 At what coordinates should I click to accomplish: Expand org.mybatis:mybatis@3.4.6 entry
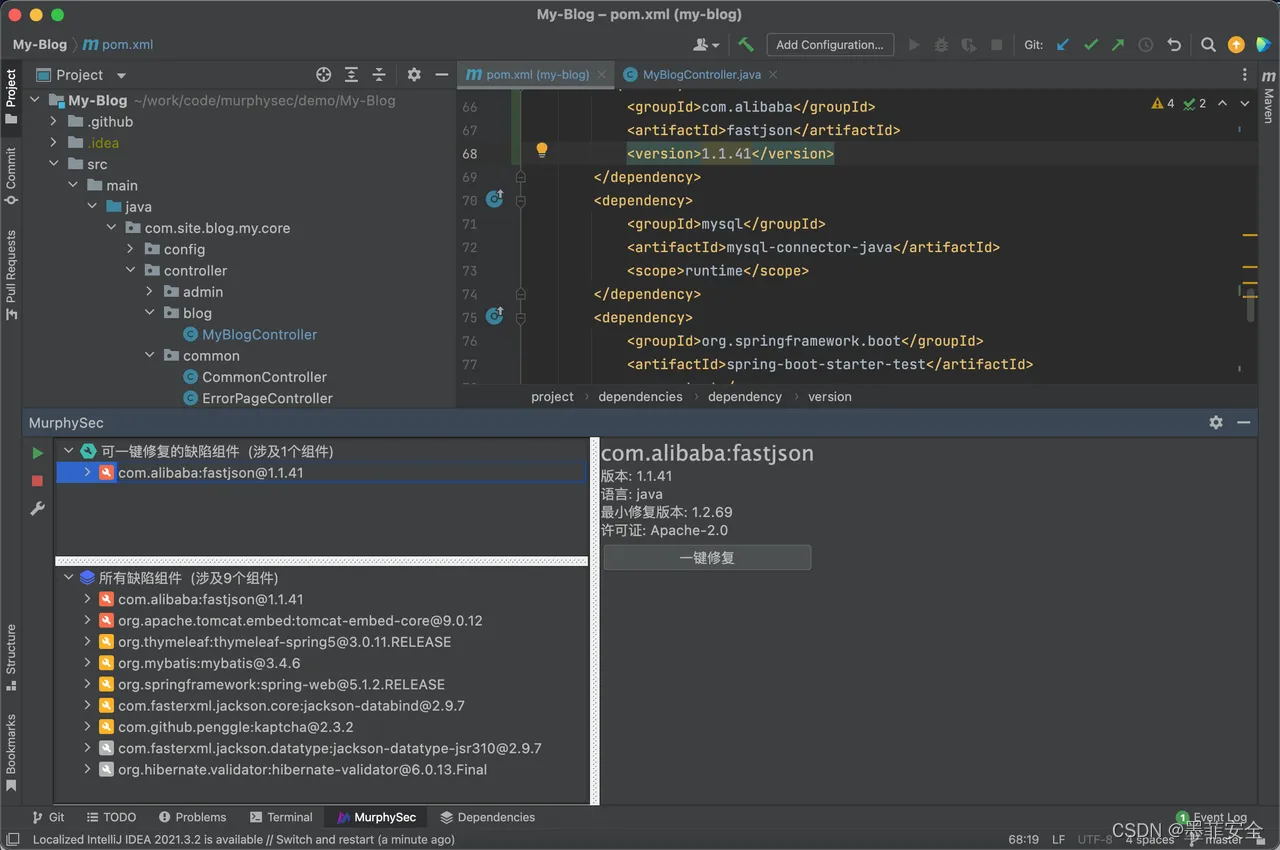tap(88, 663)
